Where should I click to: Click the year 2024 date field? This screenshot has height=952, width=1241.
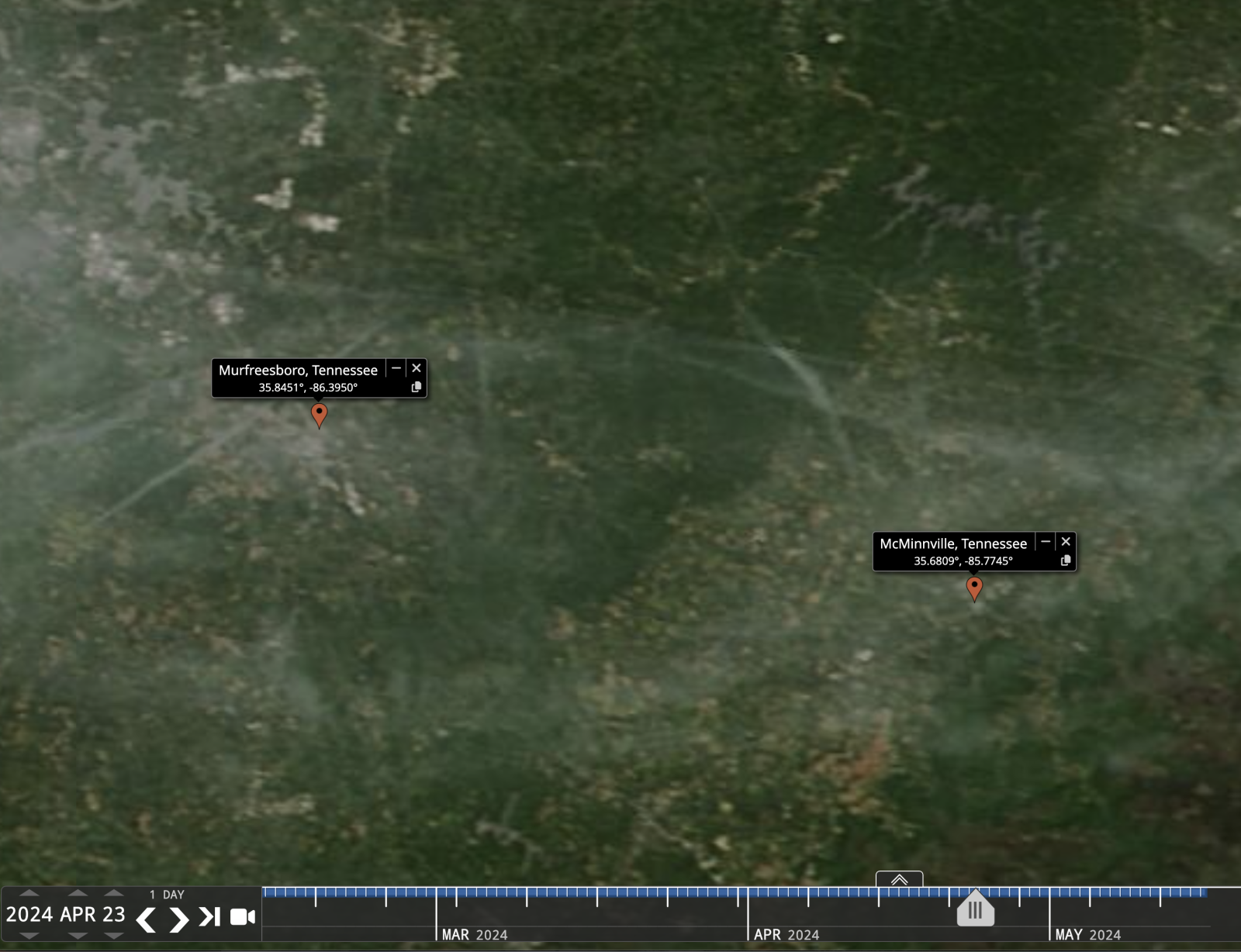[29, 915]
